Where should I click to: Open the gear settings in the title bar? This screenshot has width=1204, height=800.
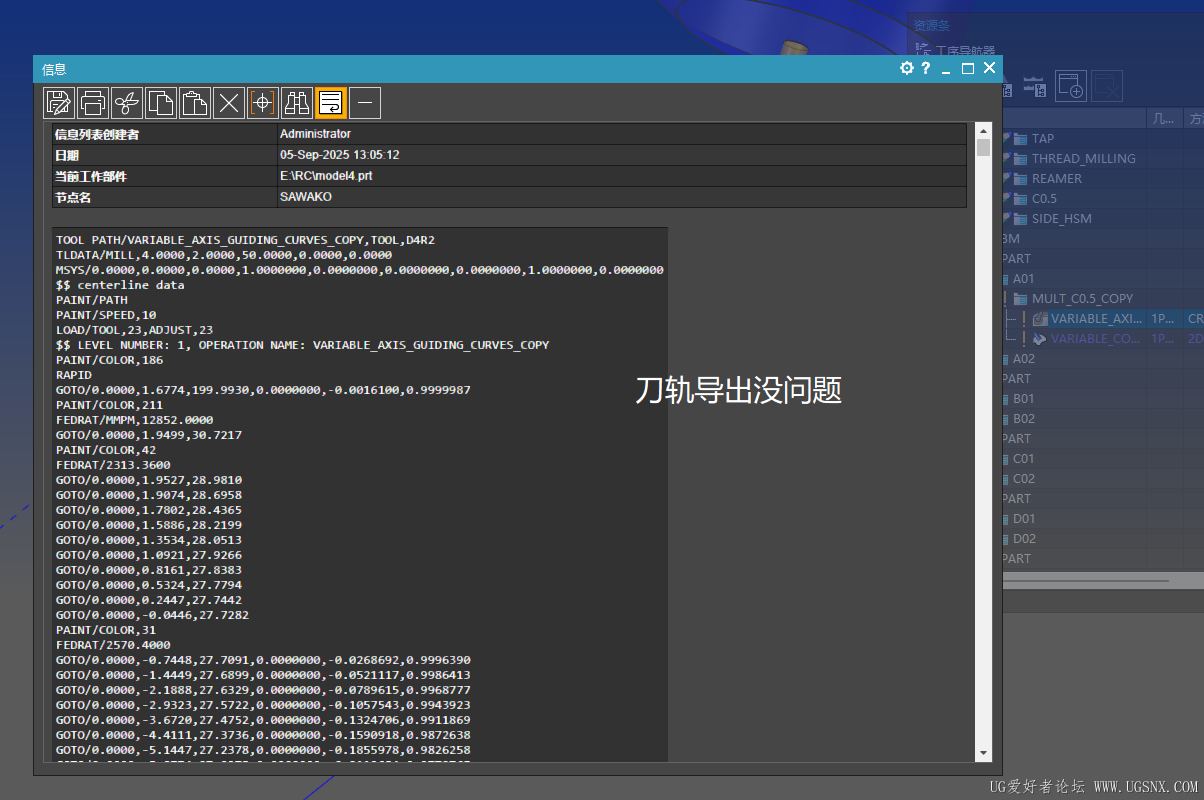coord(906,68)
